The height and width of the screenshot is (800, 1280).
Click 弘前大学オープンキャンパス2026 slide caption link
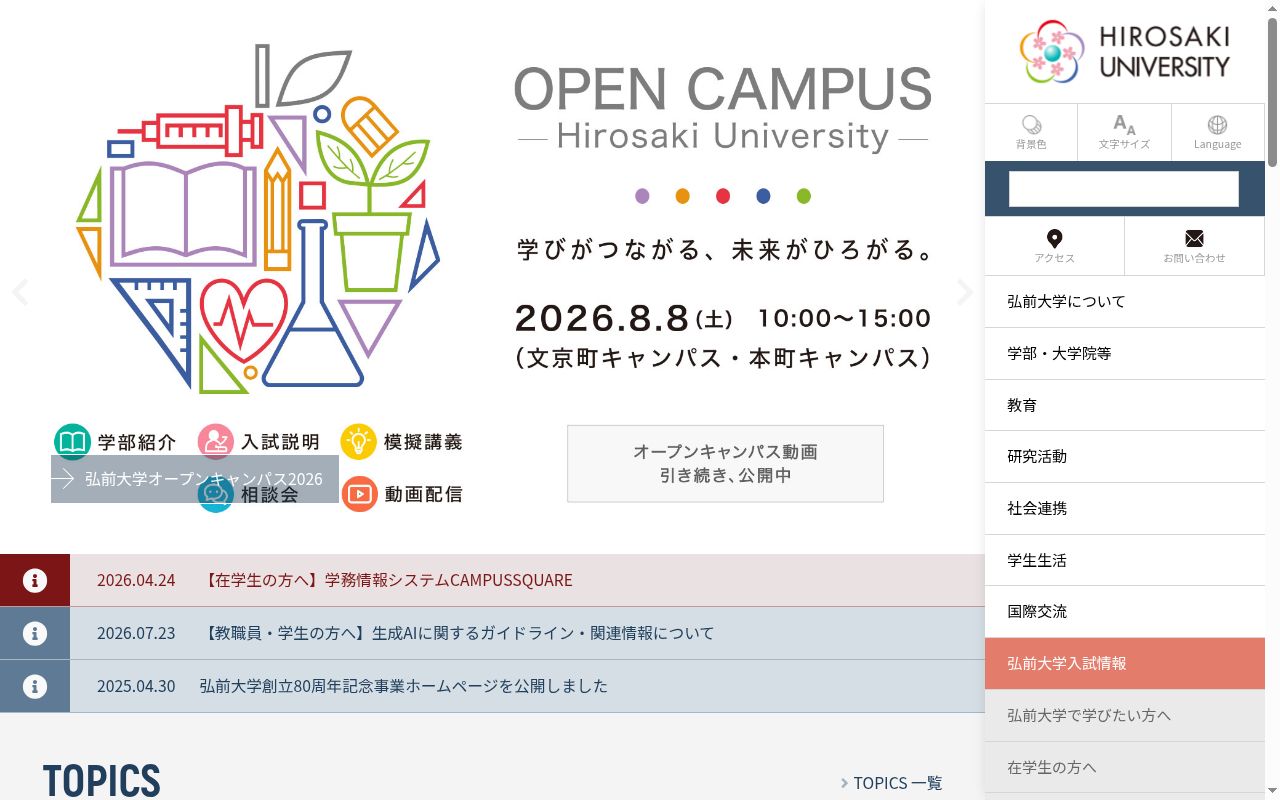coord(195,479)
